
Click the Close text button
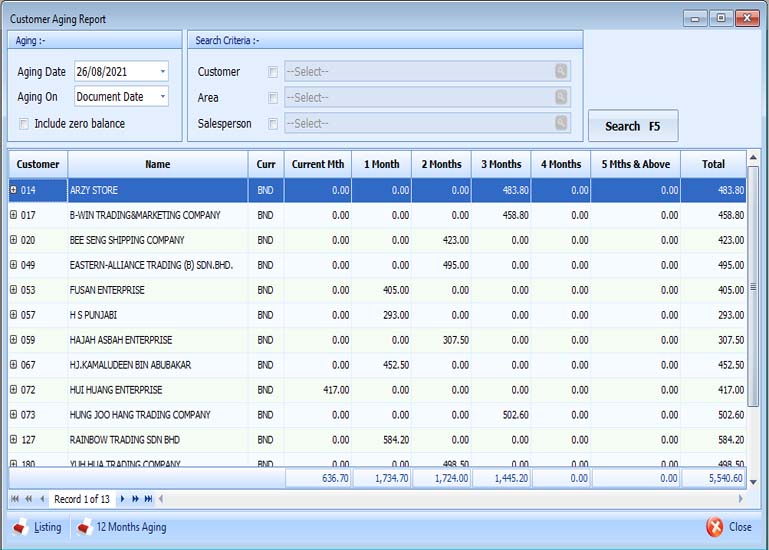click(740, 527)
